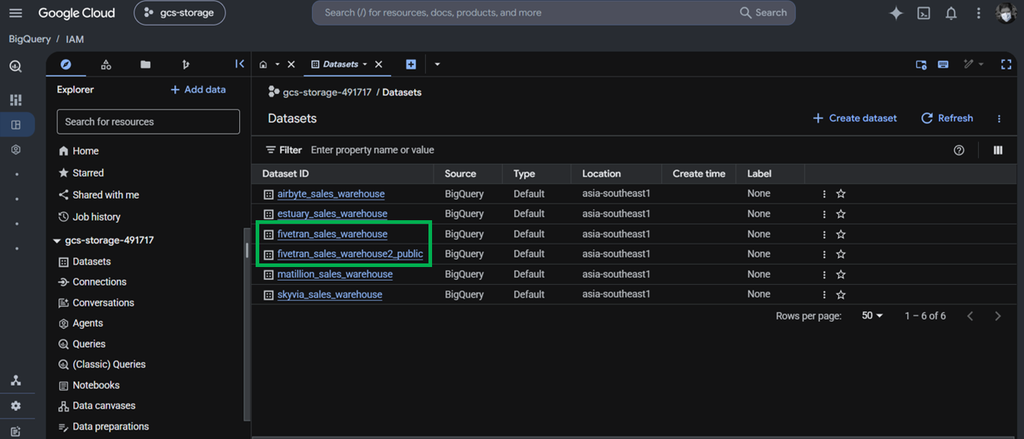
Task: Open the skyvia_sales_warehouse dataset link
Action: (329, 295)
